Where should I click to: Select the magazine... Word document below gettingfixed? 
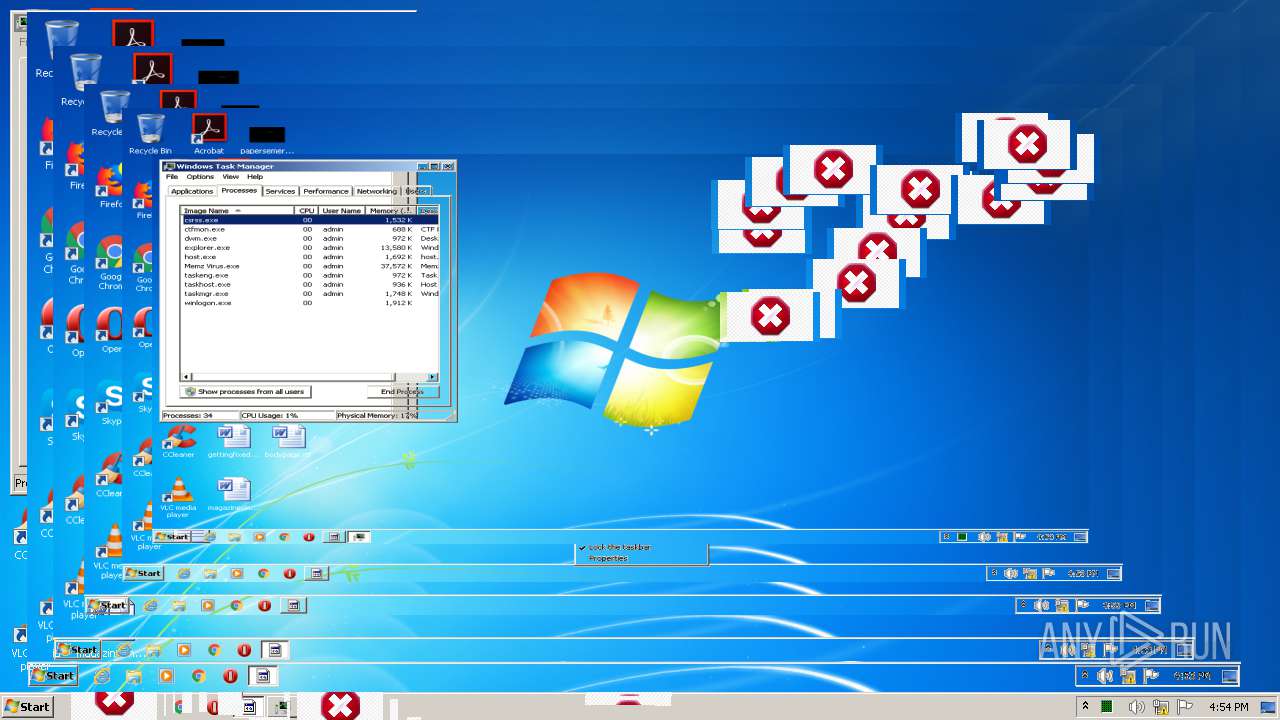coord(233,495)
